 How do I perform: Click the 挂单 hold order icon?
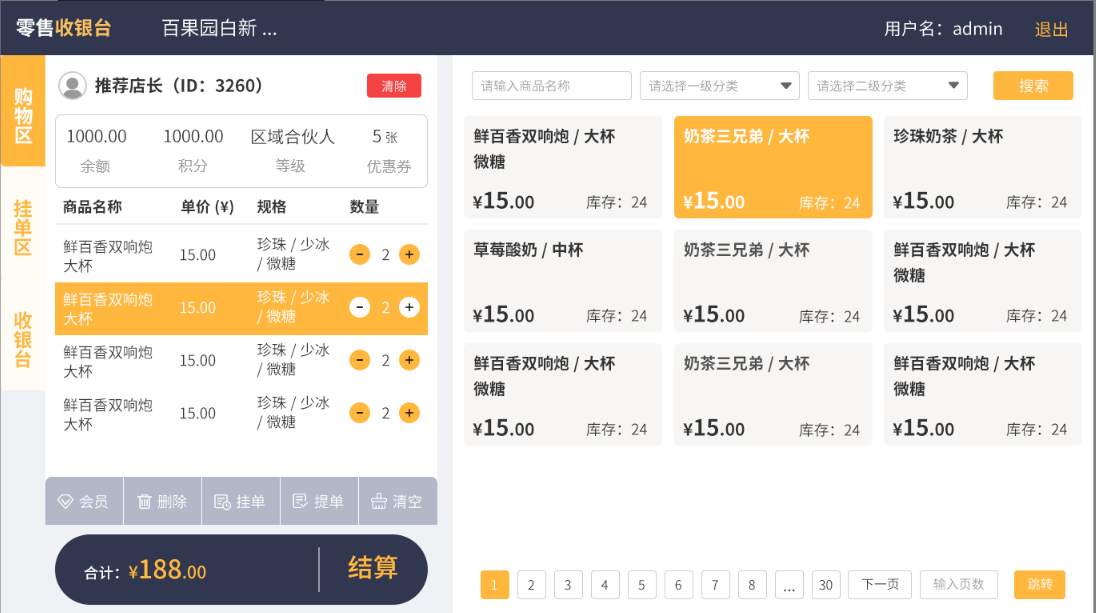coord(223,502)
